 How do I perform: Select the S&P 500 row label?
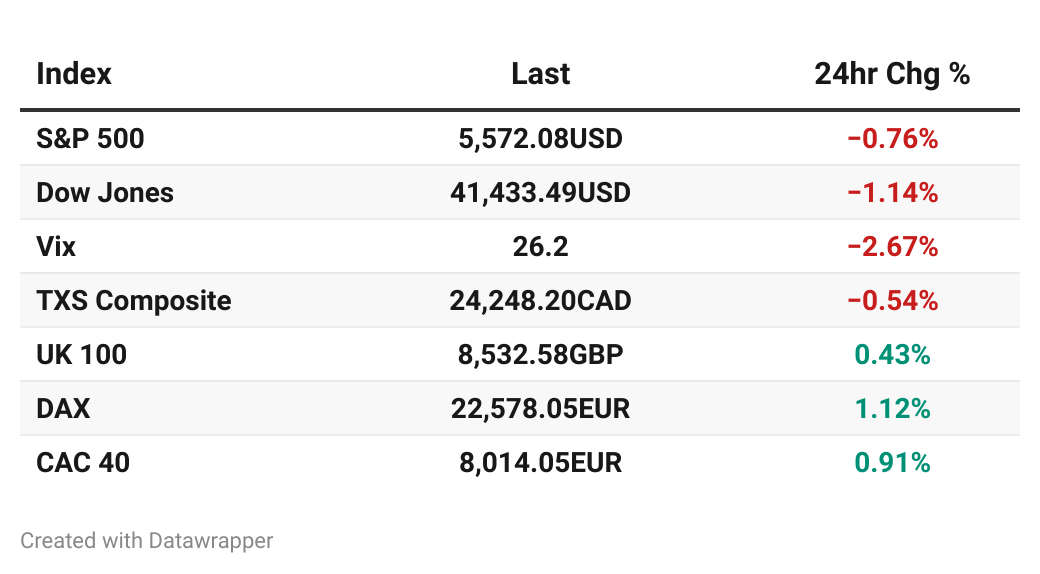90,139
